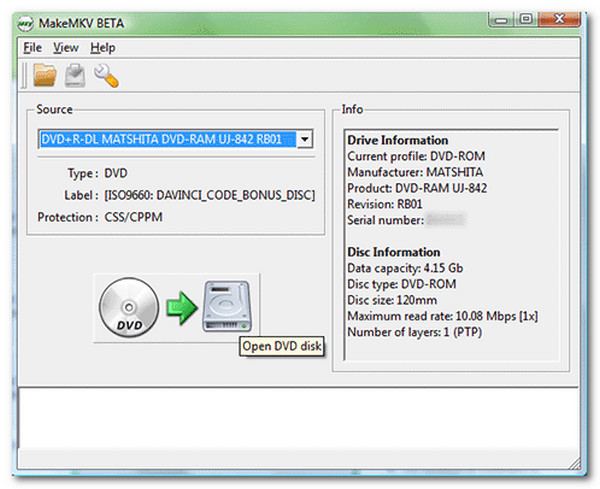Click the 'Disc Information' heading
Image resolution: width=600 pixels, height=489 pixels.
[x=393, y=252]
